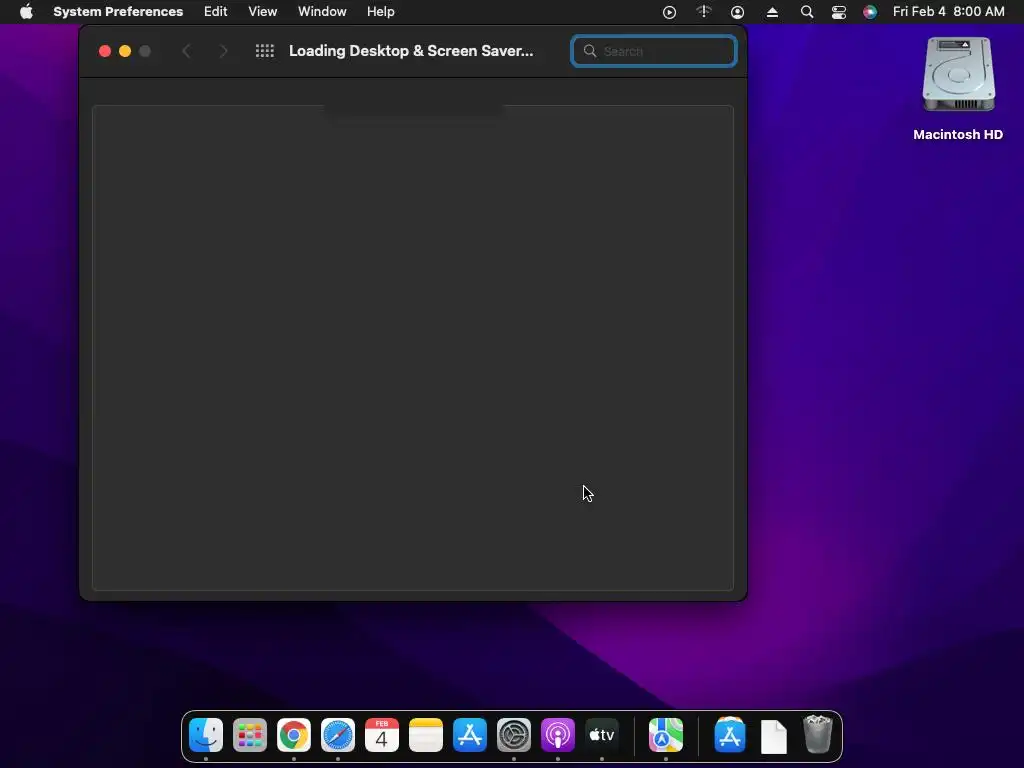Open Notes from the Dock
This screenshot has width=1024, height=768.
[x=426, y=735]
